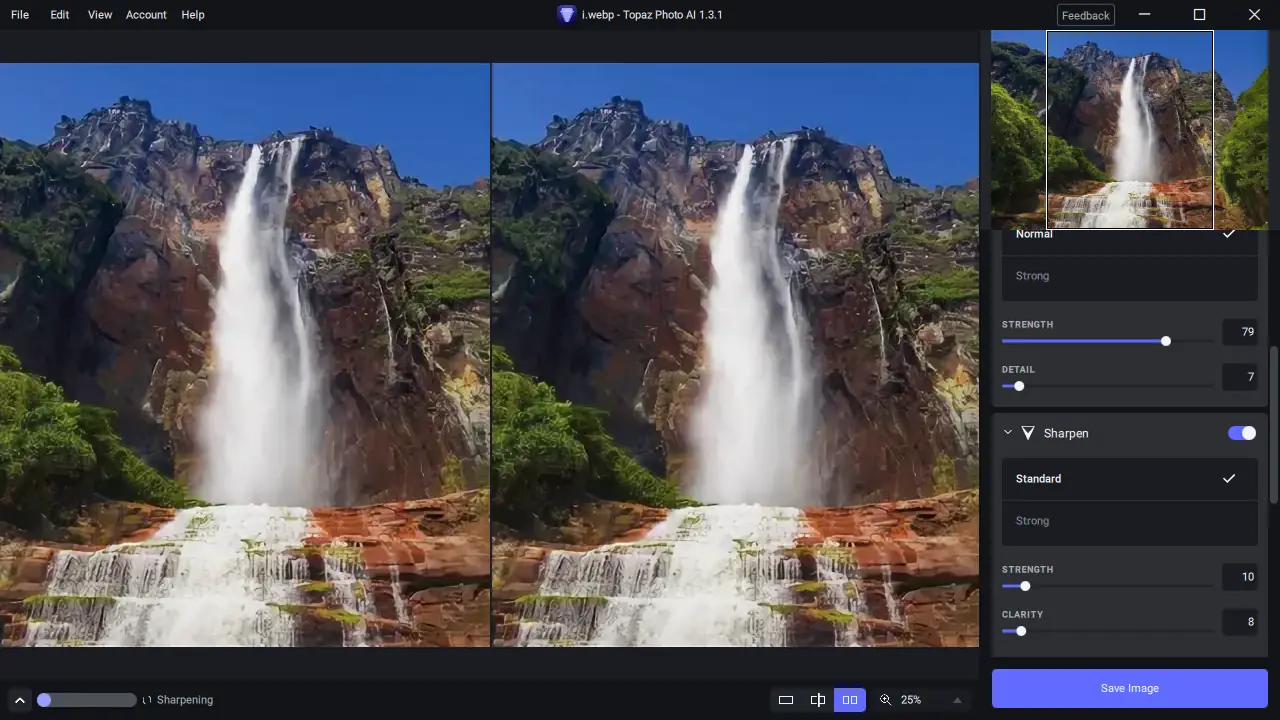Click the 25% zoom level
This screenshot has height=720, width=1280.
tap(911, 700)
